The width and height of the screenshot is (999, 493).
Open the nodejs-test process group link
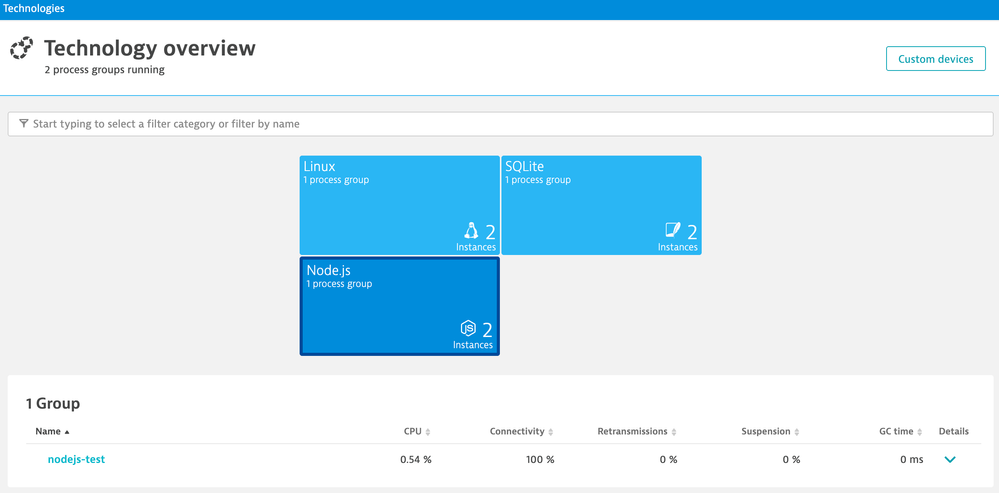click(76, 460)
